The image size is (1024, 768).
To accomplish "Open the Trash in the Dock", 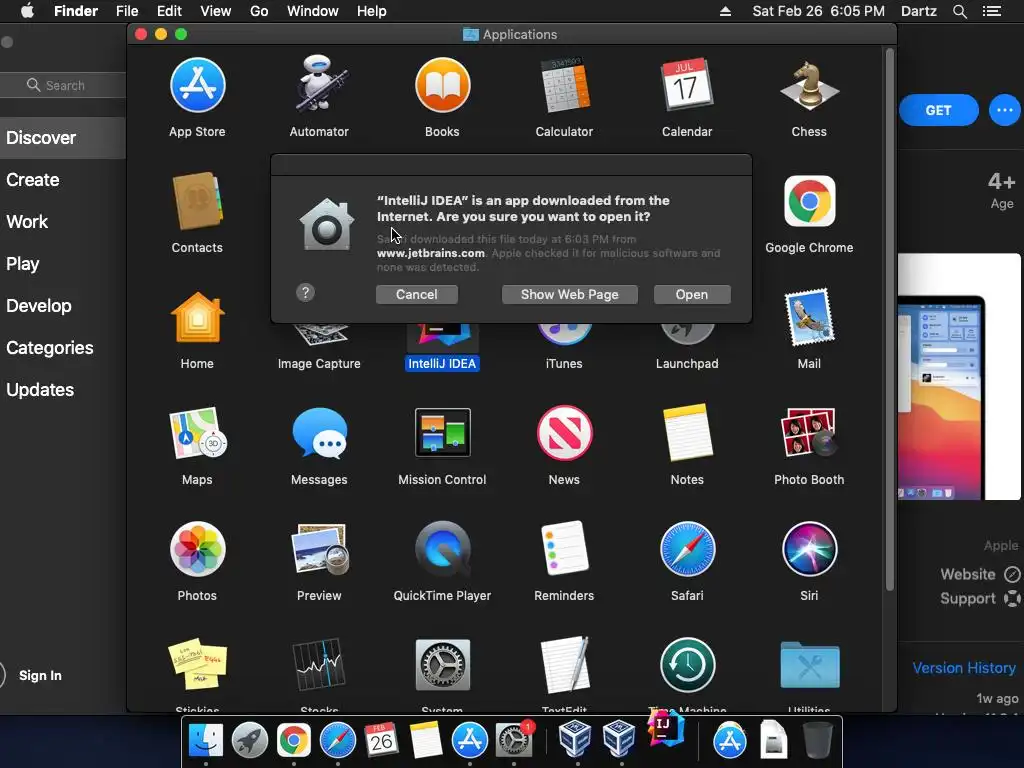I will click(x=816, y=739).
